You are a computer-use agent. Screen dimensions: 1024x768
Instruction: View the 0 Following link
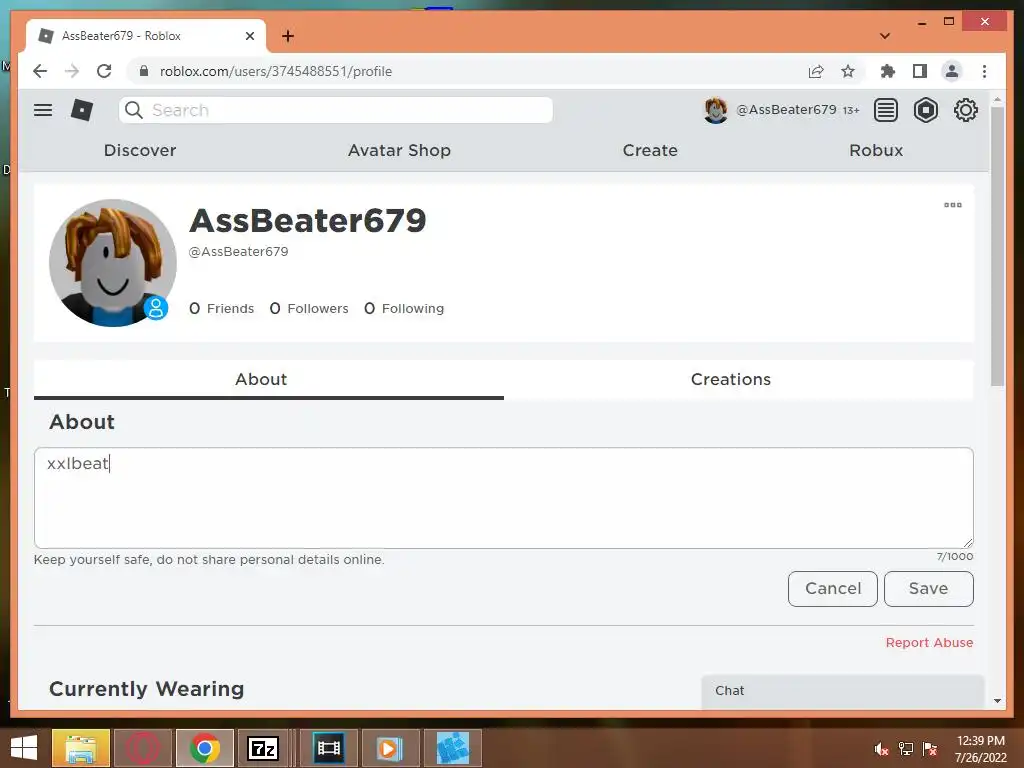pyautogui.click(x=404, y=308)
